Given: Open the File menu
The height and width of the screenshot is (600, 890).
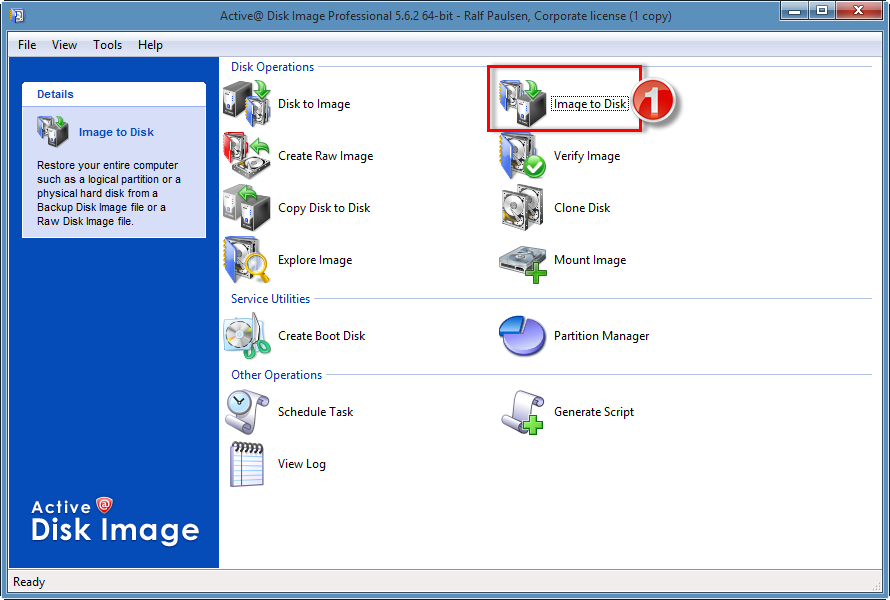Looking at the screenshot, I should (x=27, y=45).
